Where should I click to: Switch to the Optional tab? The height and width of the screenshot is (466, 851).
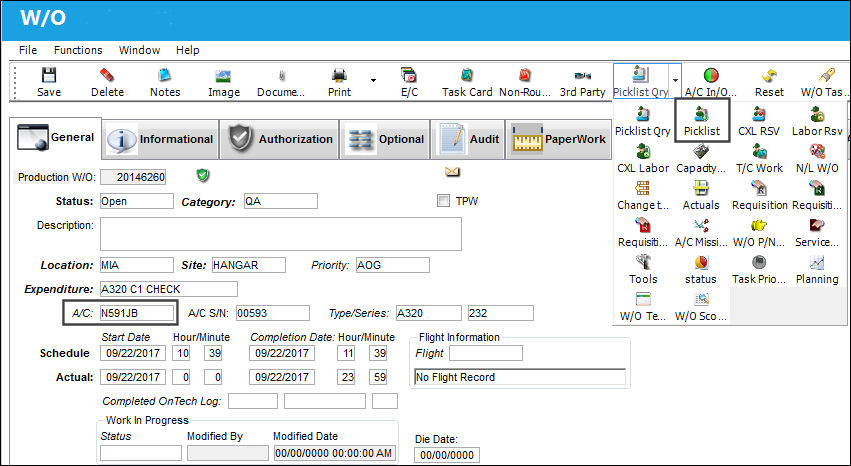pos(385,139)
